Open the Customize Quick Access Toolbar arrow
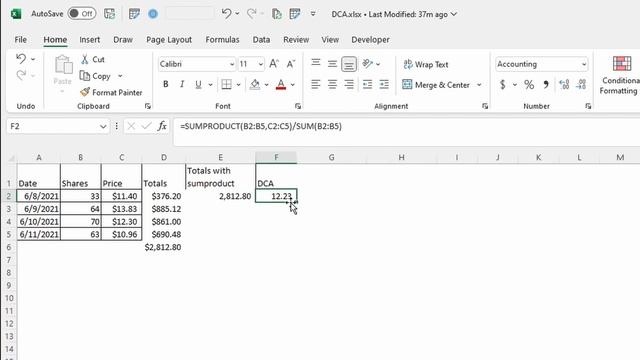Viewport: 640px width, 360px height. coord(313,14)
